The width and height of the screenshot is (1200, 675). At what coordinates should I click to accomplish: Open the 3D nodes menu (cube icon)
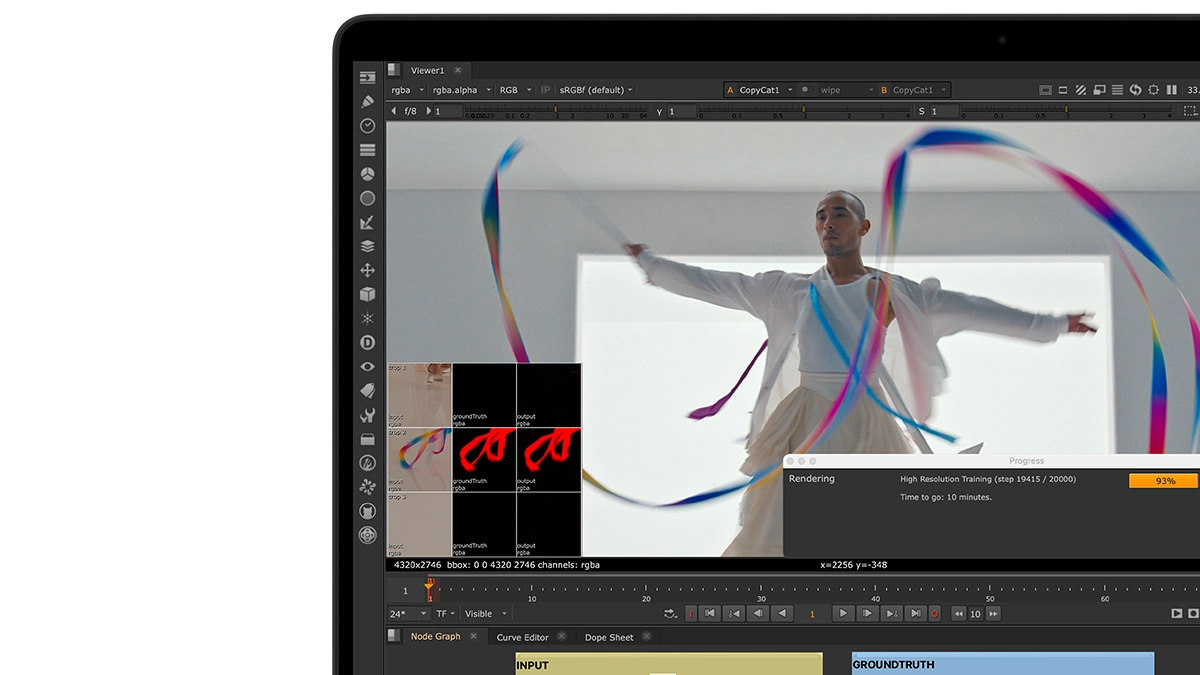(x=367, y=294)
